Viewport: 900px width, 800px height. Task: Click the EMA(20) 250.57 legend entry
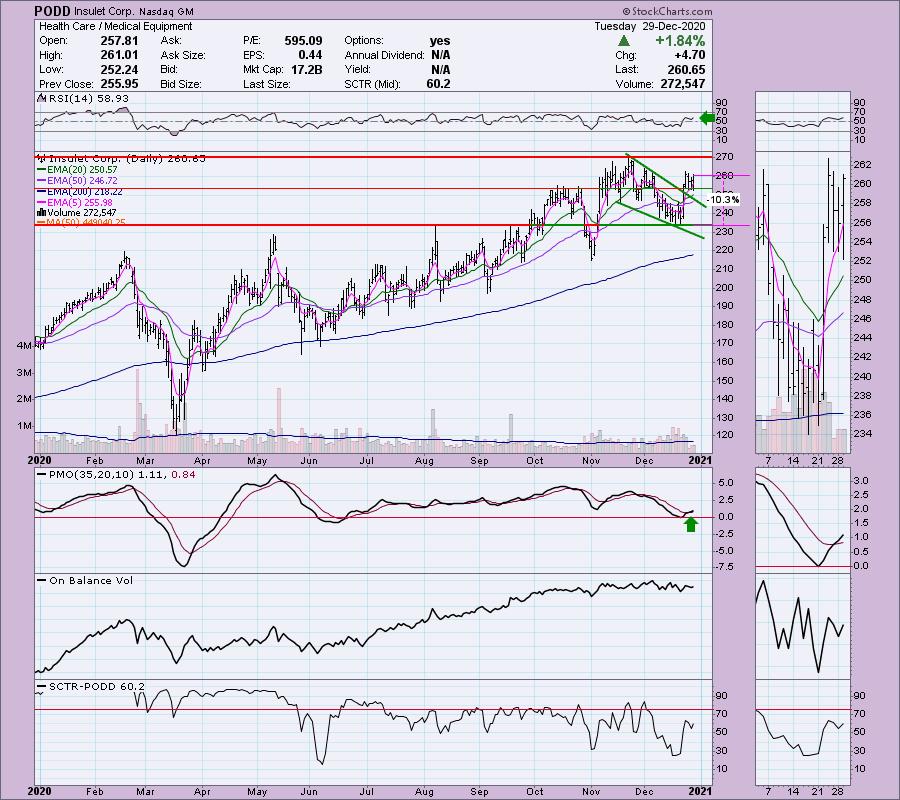click(77, 170)
